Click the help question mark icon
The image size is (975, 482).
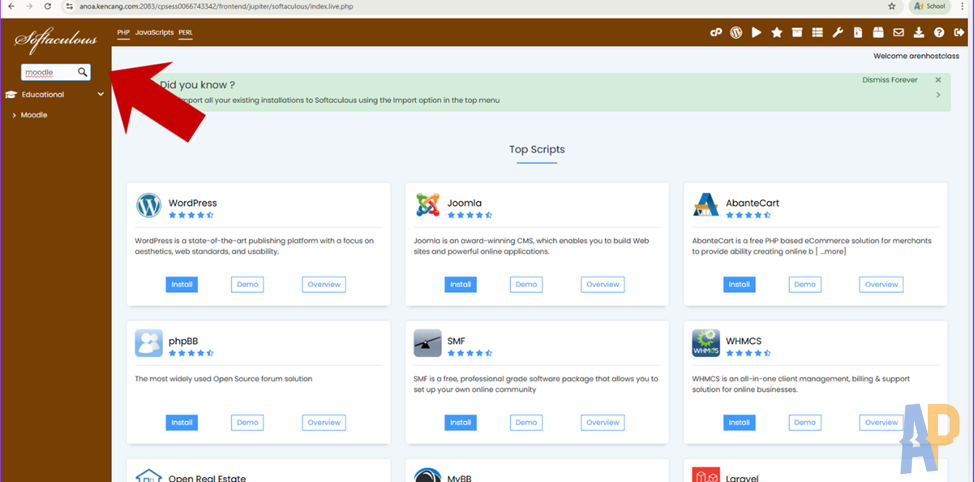tap(939, 33)
